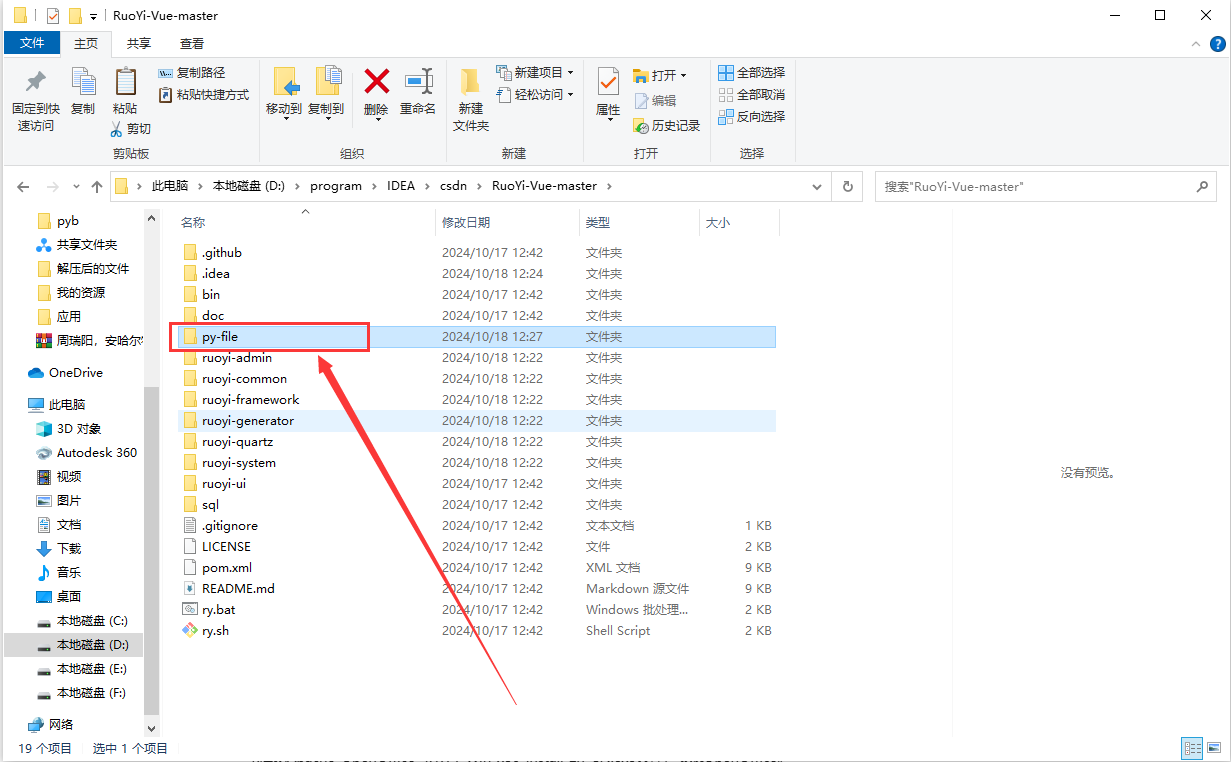
Task: Click 全部选择 in the ribbon
Action: [x=752, y=73]
